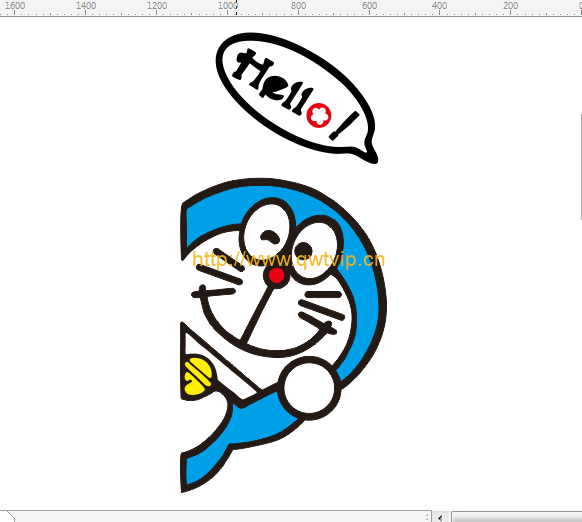Select Doraemon's red nose
582x522 pixels.
pyautogui.click(x=276, y=276)
